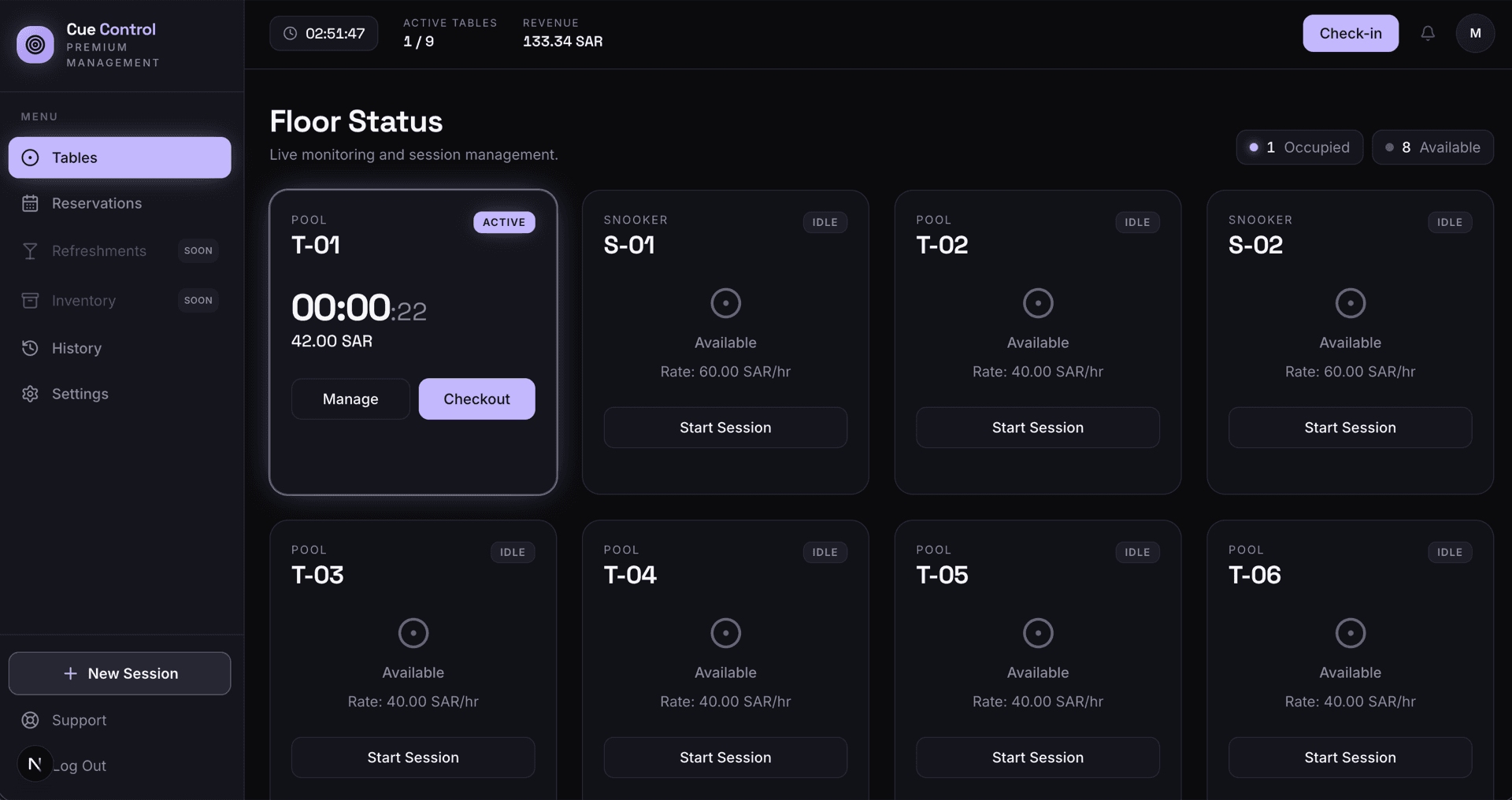The image size is (1512, 800).
Task: Open the Tables menu item
Action: coord(120,157)
